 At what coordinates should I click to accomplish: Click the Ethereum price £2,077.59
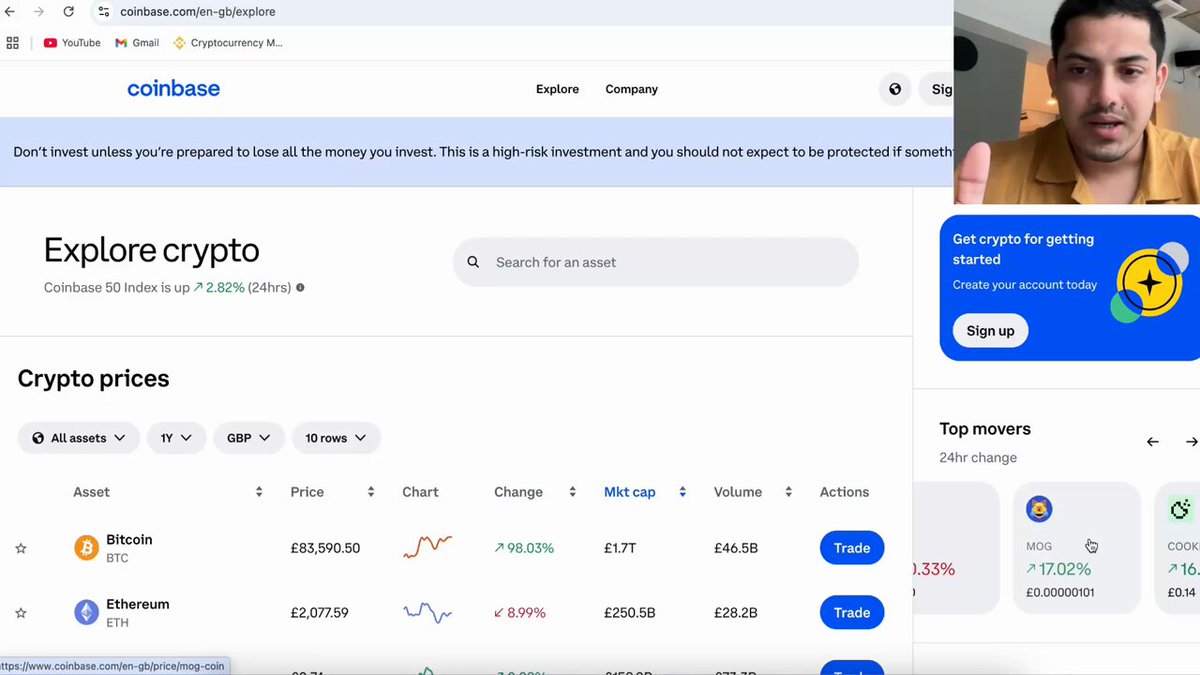319,613
